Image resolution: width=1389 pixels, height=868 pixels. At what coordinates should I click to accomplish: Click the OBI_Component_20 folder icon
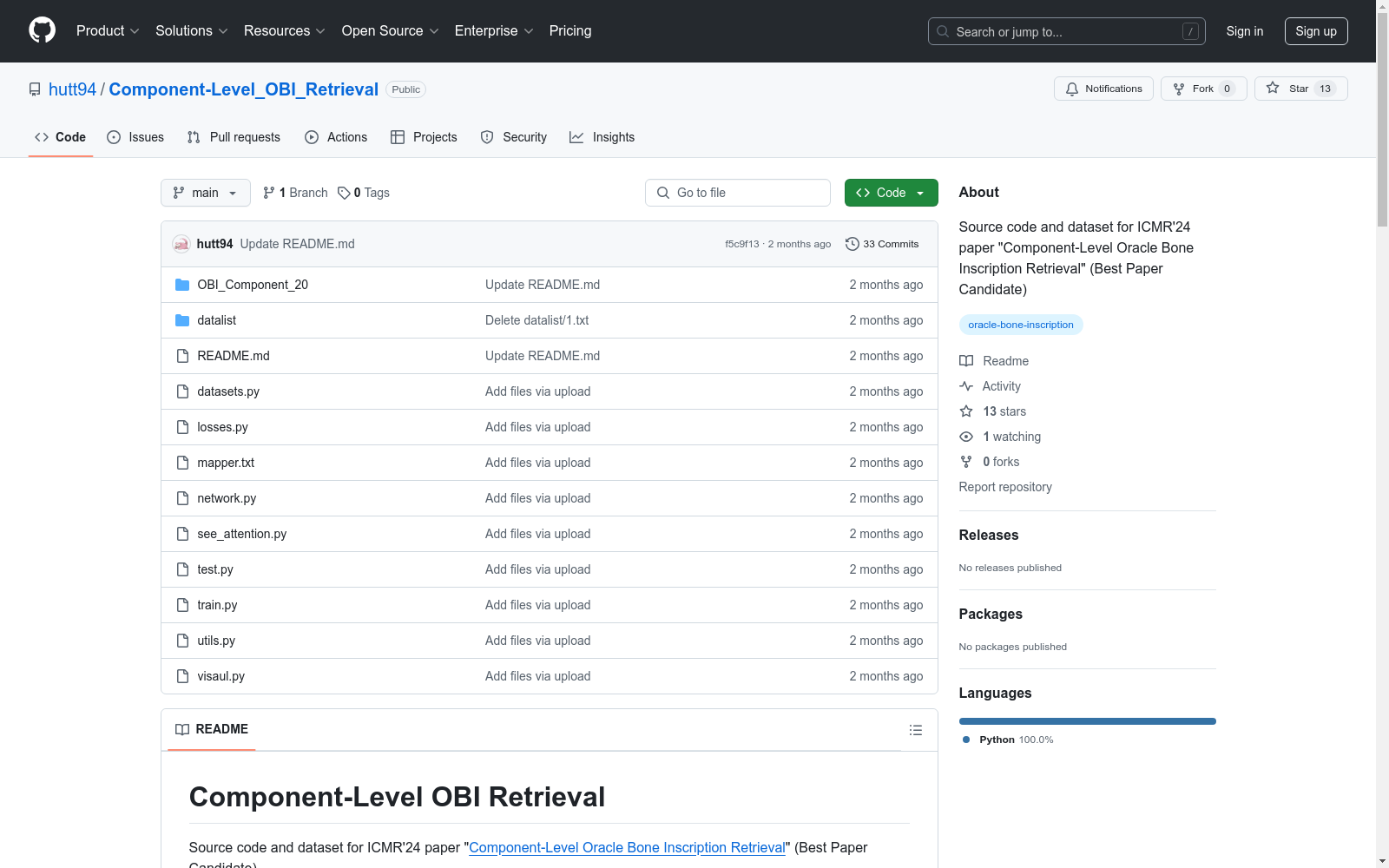point(182,285)
